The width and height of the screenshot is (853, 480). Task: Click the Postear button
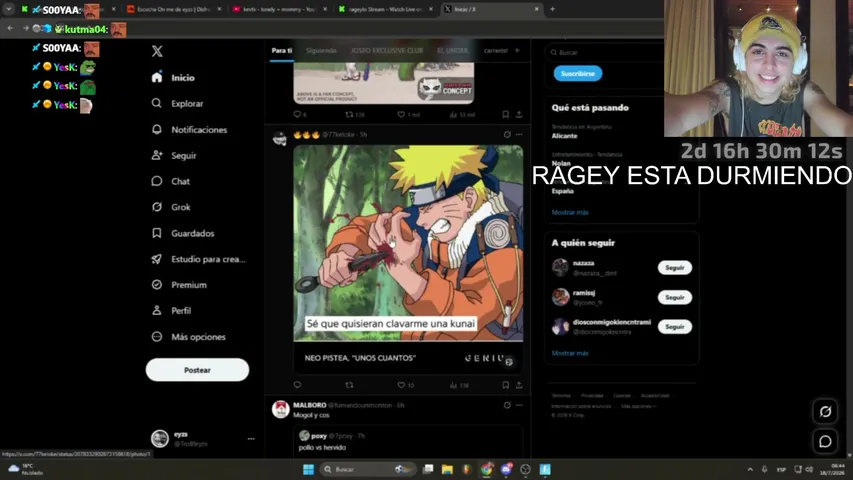pos(197,370)
